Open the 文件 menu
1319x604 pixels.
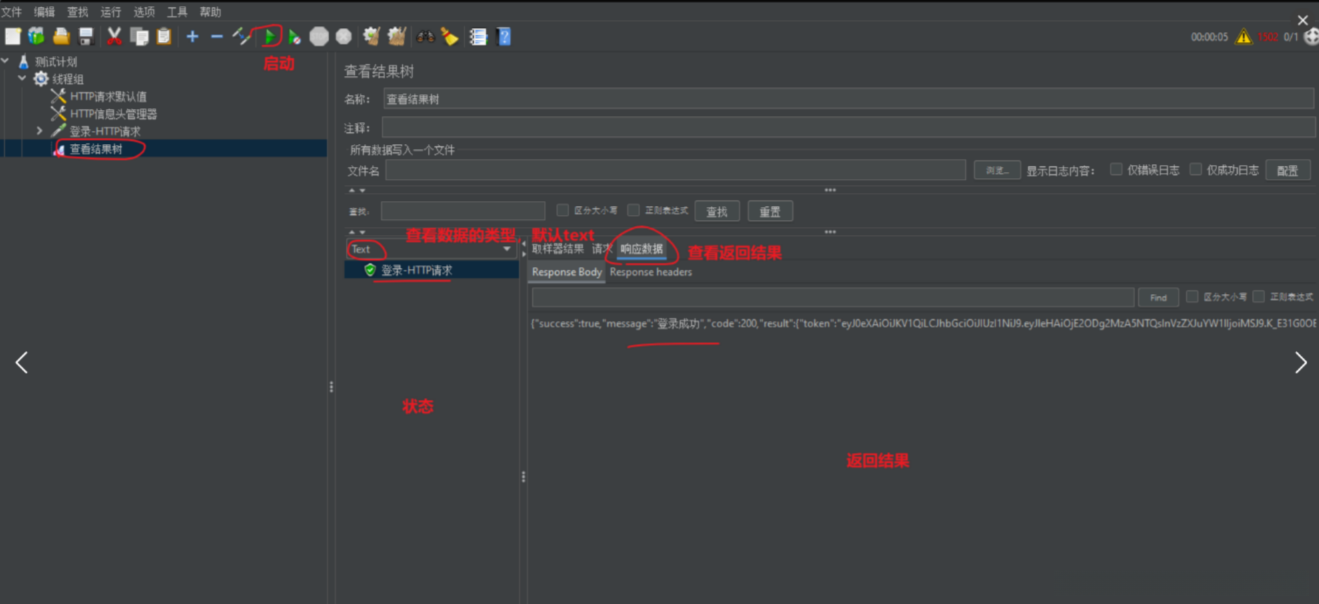point(11,12)
